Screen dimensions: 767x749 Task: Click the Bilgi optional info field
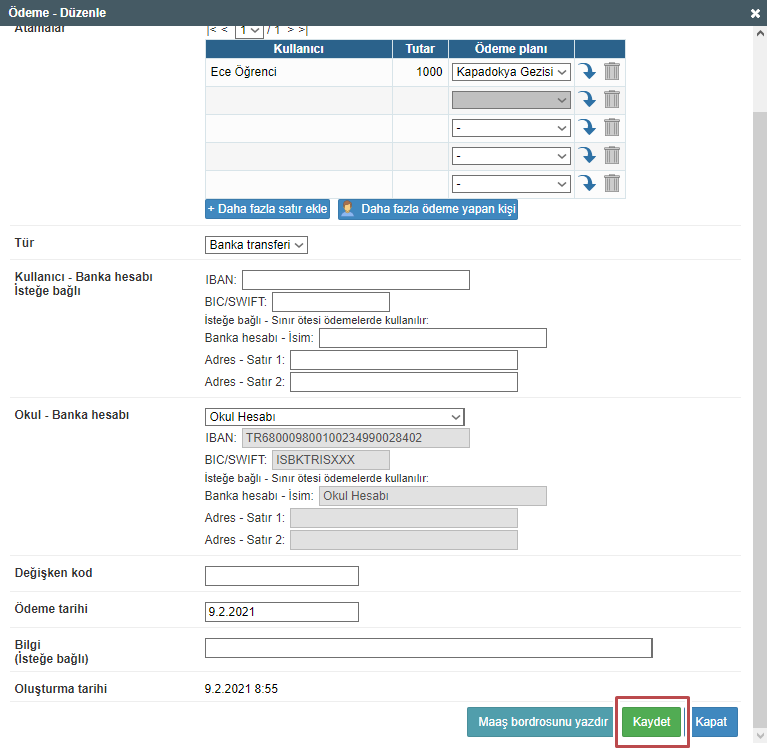click(x=429, y=648)
